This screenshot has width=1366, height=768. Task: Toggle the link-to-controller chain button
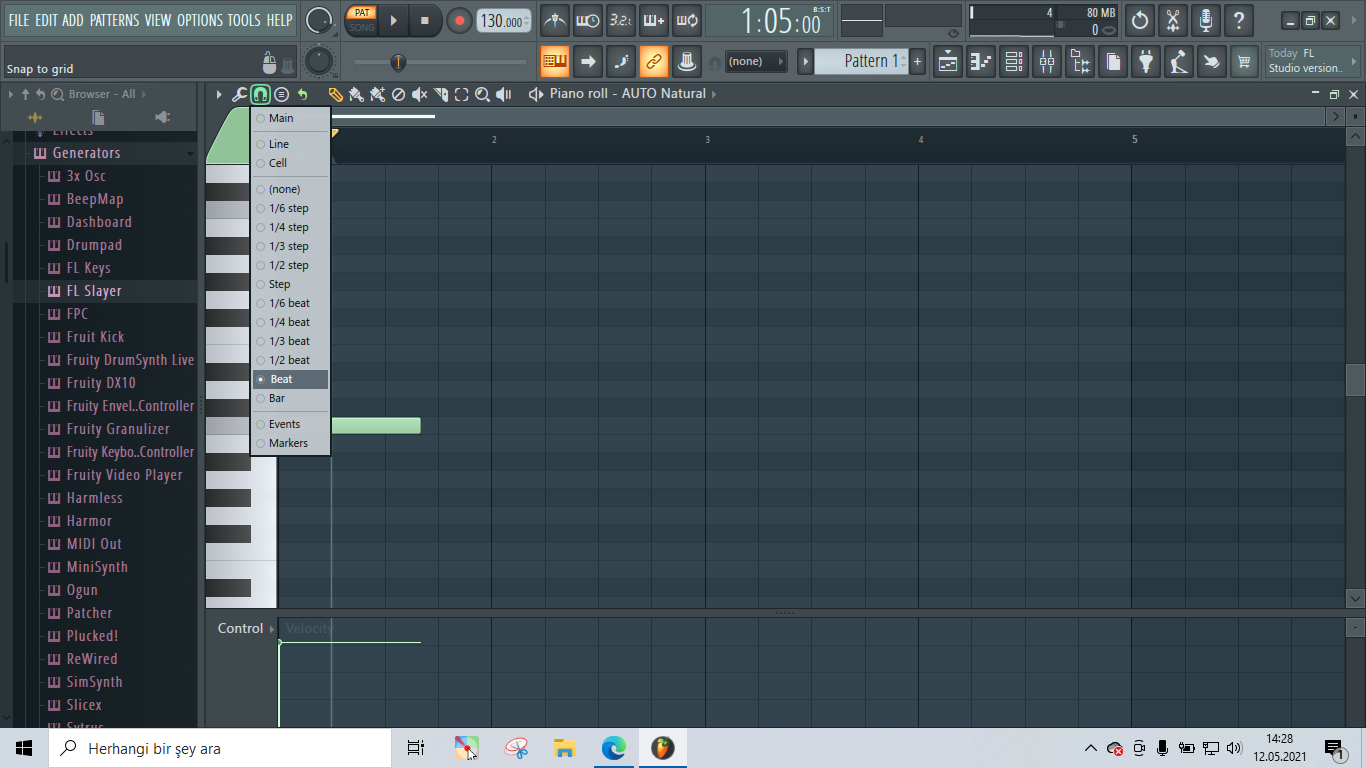653,61
